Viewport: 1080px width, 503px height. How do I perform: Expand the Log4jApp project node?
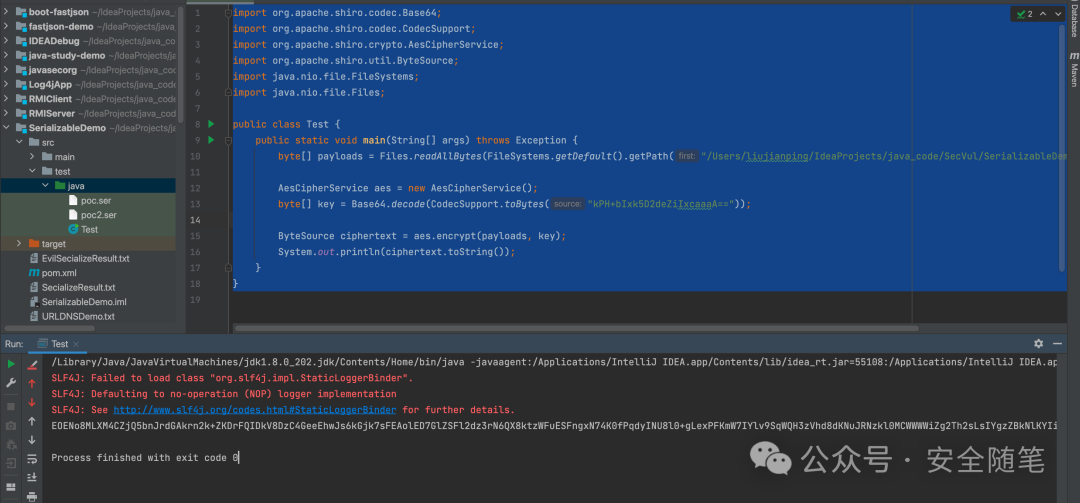pyautogui.click(x=6, y=84)
